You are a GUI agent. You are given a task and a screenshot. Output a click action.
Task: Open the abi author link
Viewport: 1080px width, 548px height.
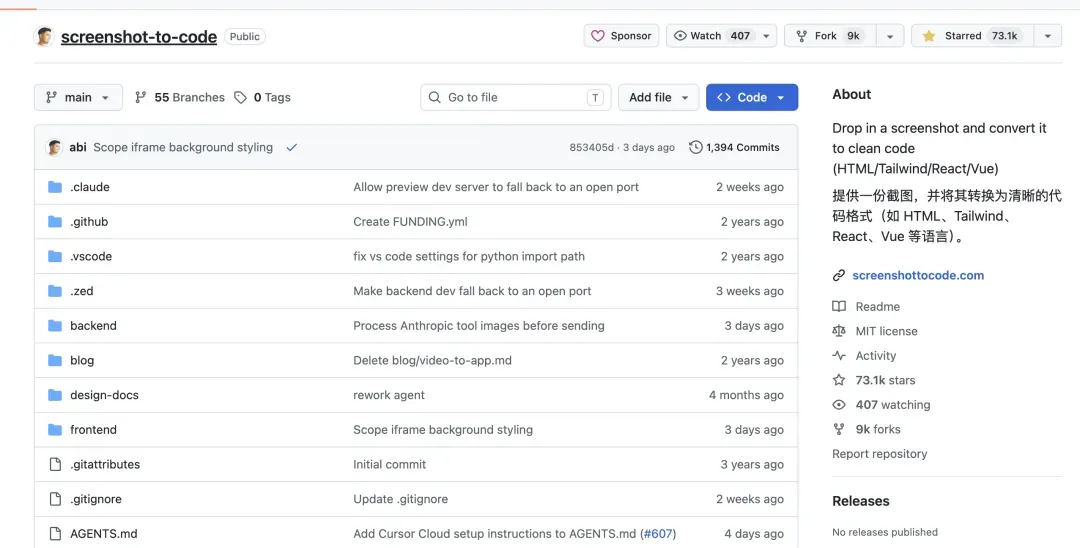(x=78, y=147)
